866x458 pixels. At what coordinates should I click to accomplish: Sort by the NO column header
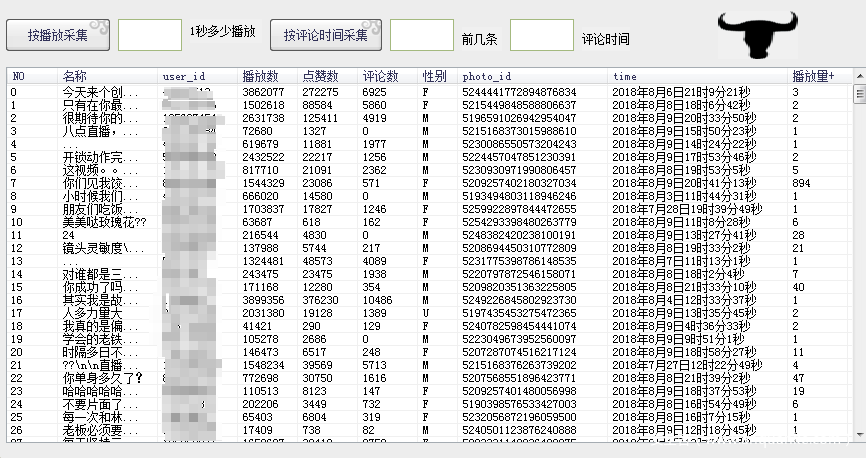[32, 76]
